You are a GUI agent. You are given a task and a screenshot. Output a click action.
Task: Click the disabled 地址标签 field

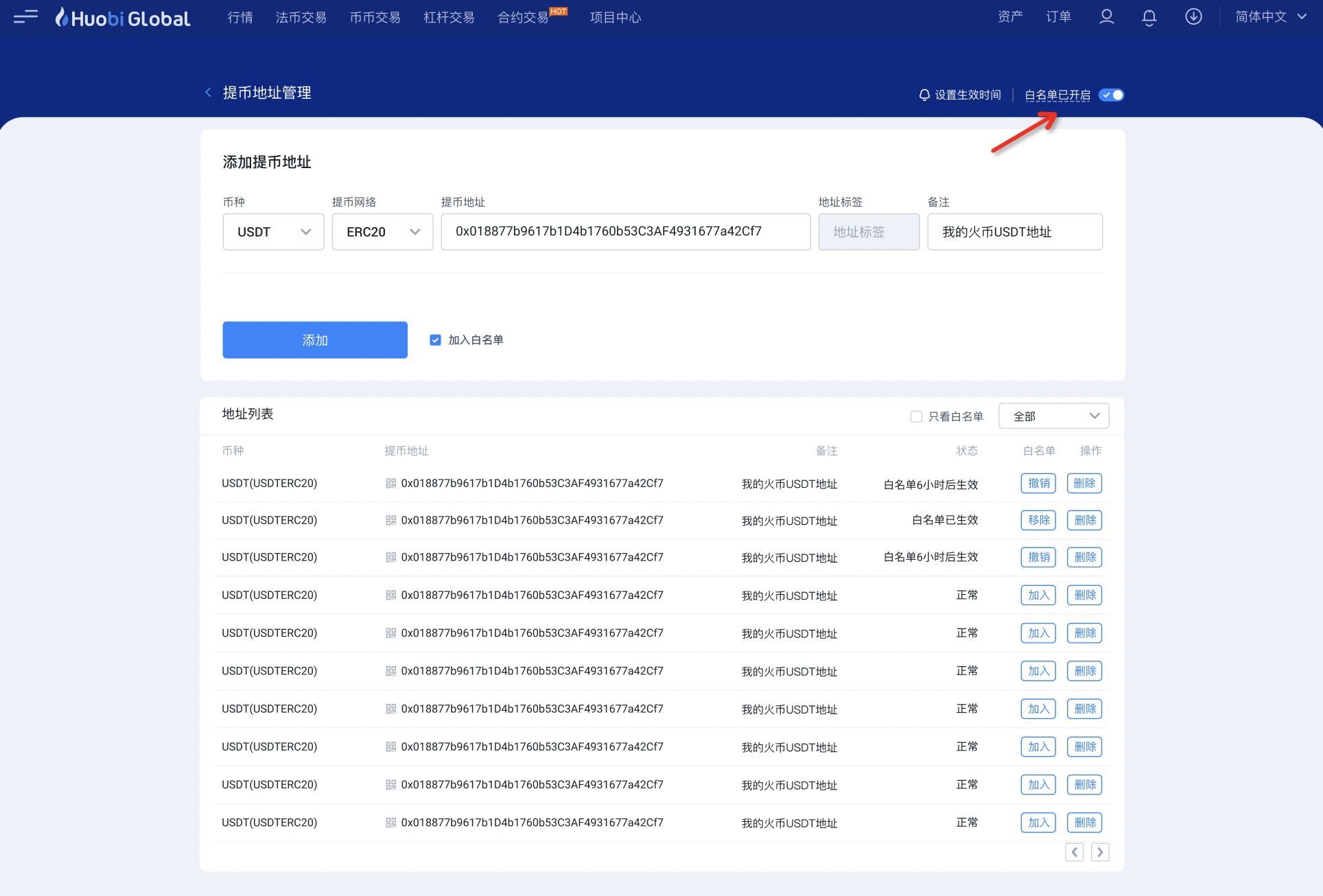tap(869, 232)
